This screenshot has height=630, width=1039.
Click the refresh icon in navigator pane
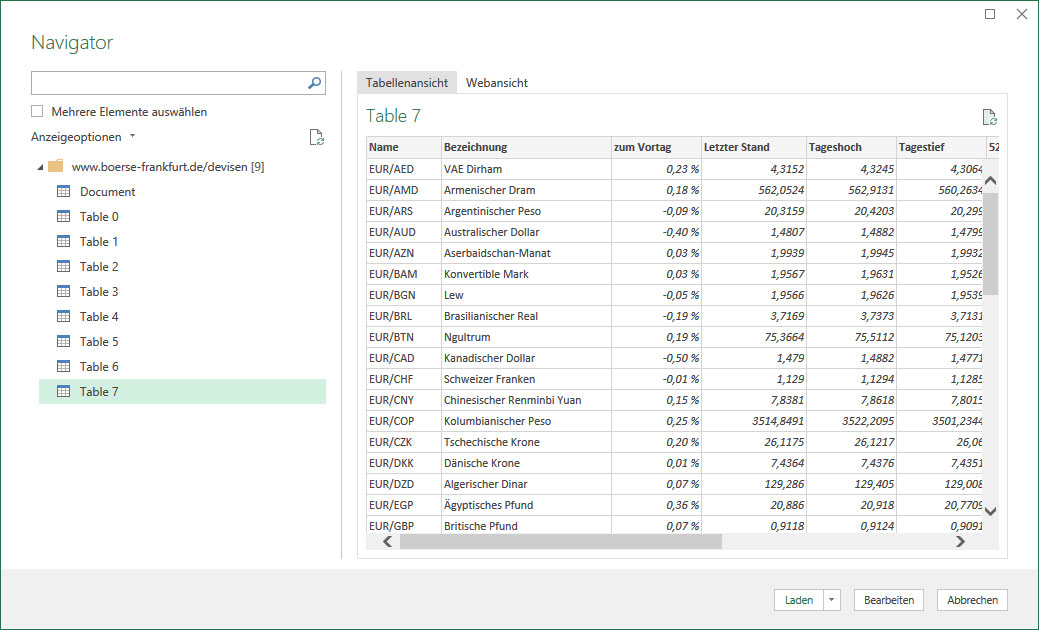316,138
